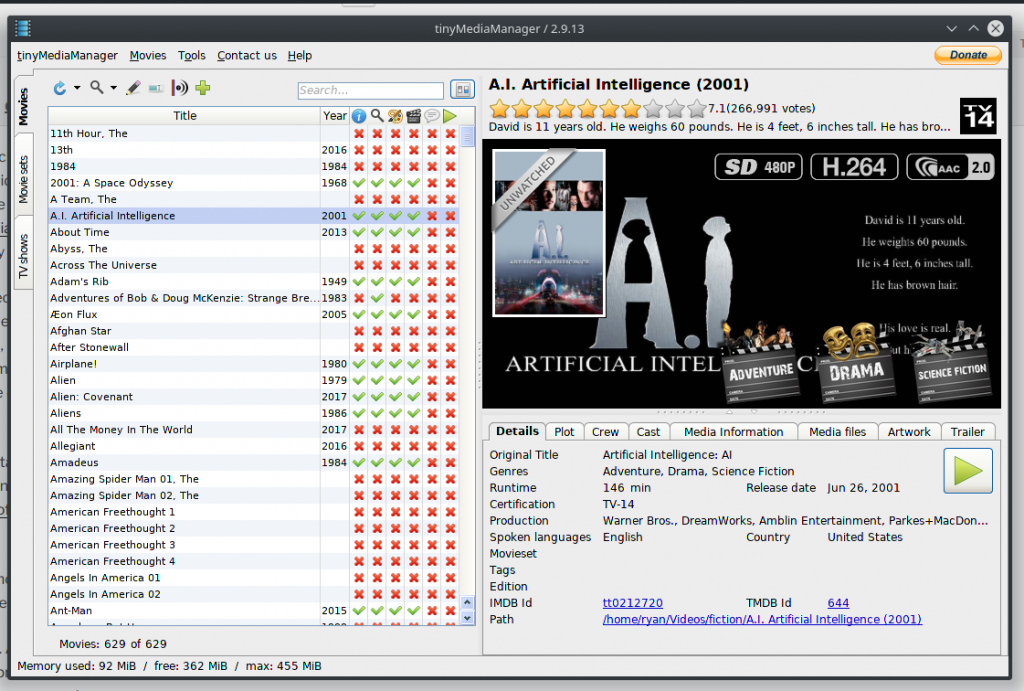Sort the list by Year column
The height and width of the screenshot is (691, 1024).
click(x=334, y=116)
